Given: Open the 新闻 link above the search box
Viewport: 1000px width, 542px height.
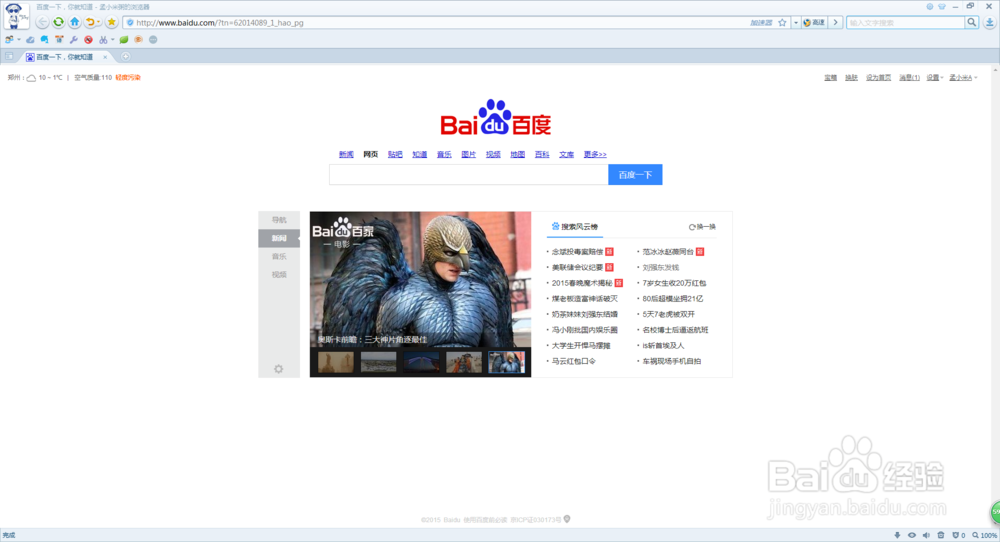Looking at the screenshot, I should pyautogui.click(x=346, y=154).
